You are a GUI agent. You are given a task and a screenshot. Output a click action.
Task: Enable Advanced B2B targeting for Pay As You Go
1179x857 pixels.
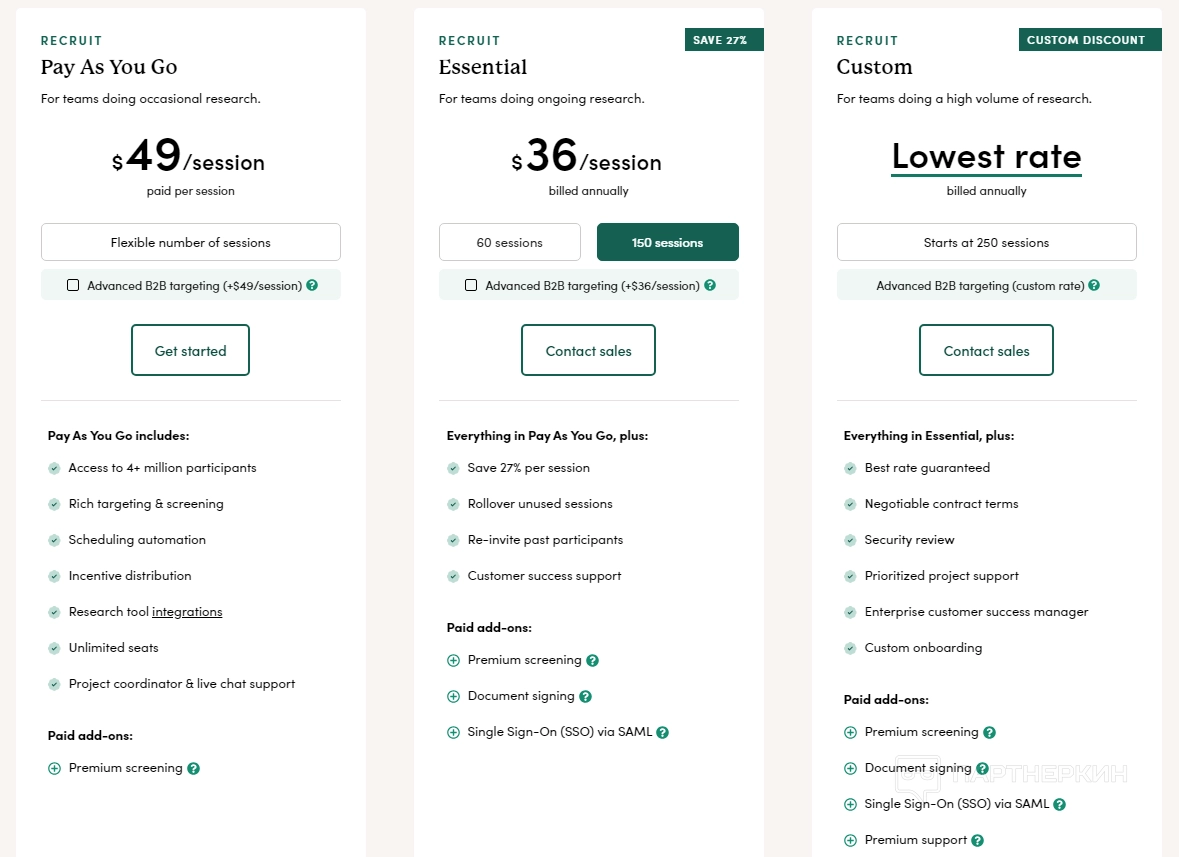tap(73, 285)
